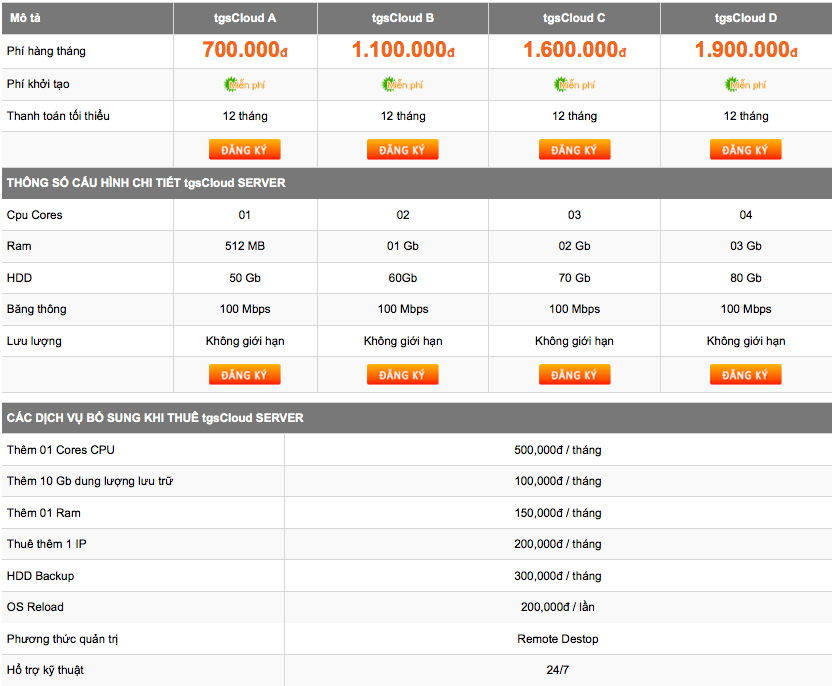The image size is (834, 686).
Task: Click the CÁC DỊCH VỤ BỔ SUNG section header
Action: (417, 418)
